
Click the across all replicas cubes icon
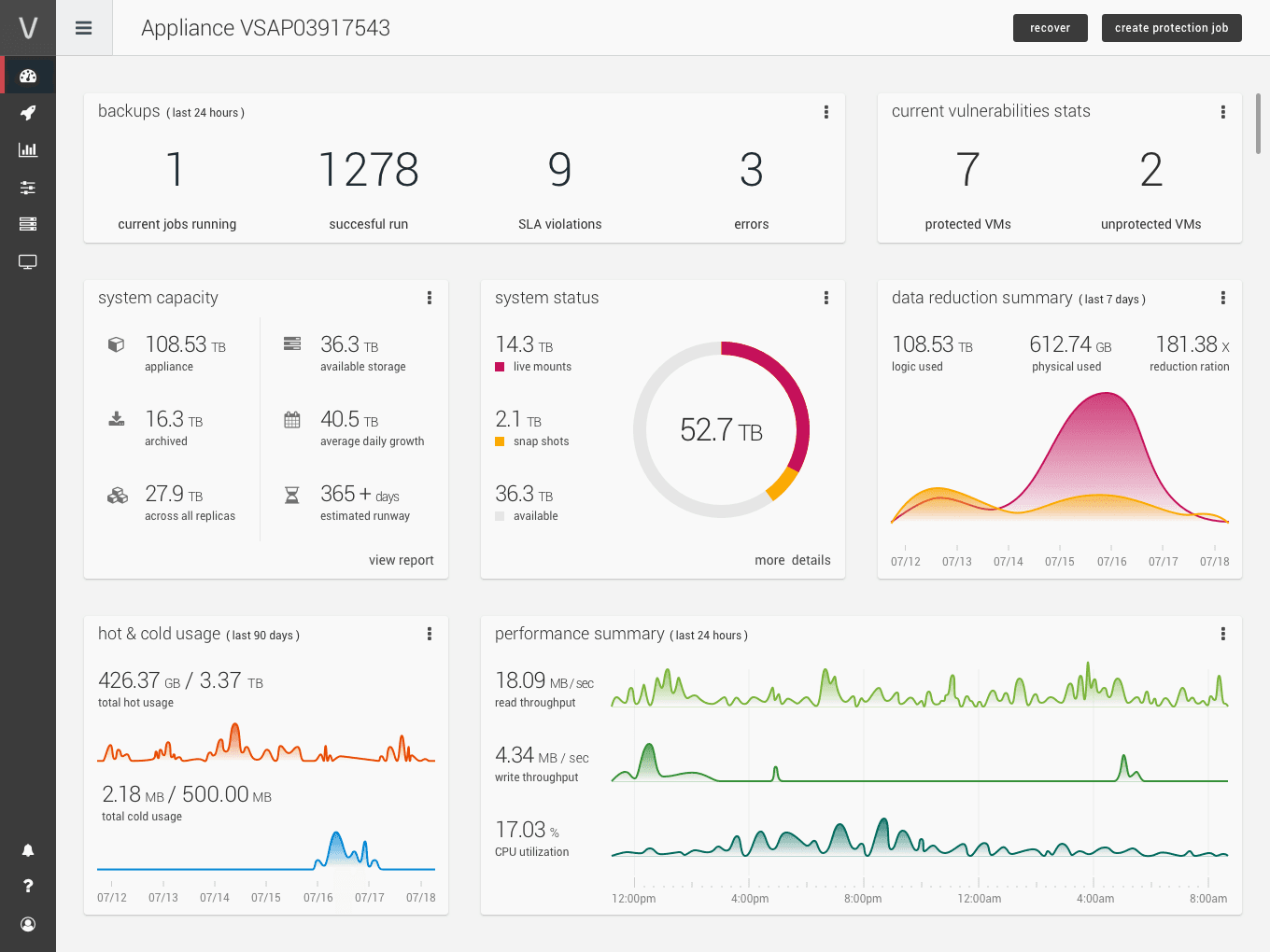coord(118,495)
